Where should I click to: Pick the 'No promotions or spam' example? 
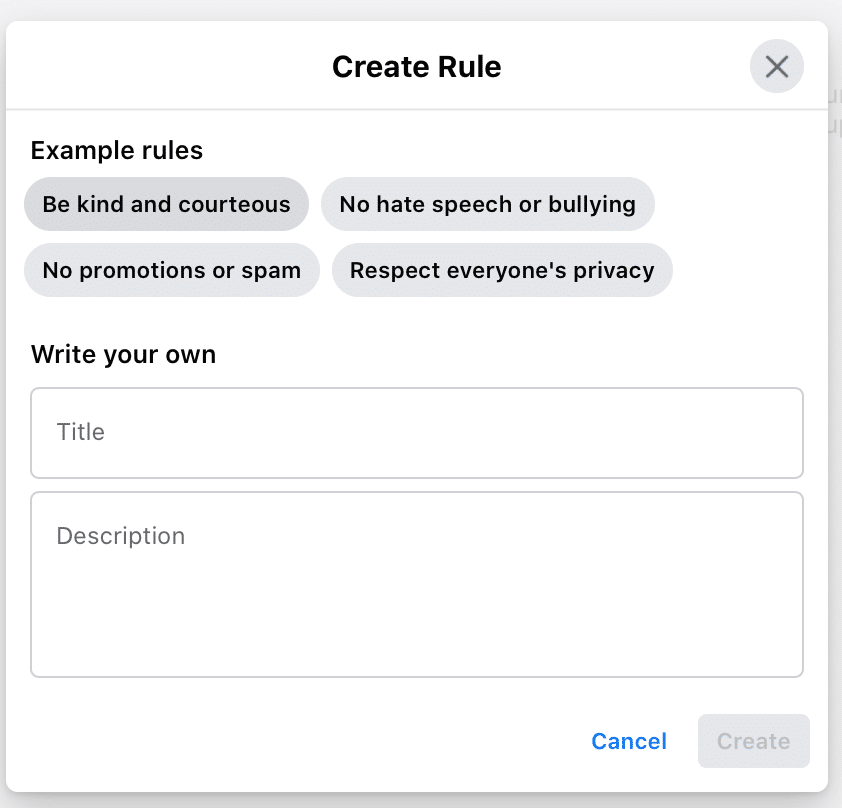pos(171,270)
